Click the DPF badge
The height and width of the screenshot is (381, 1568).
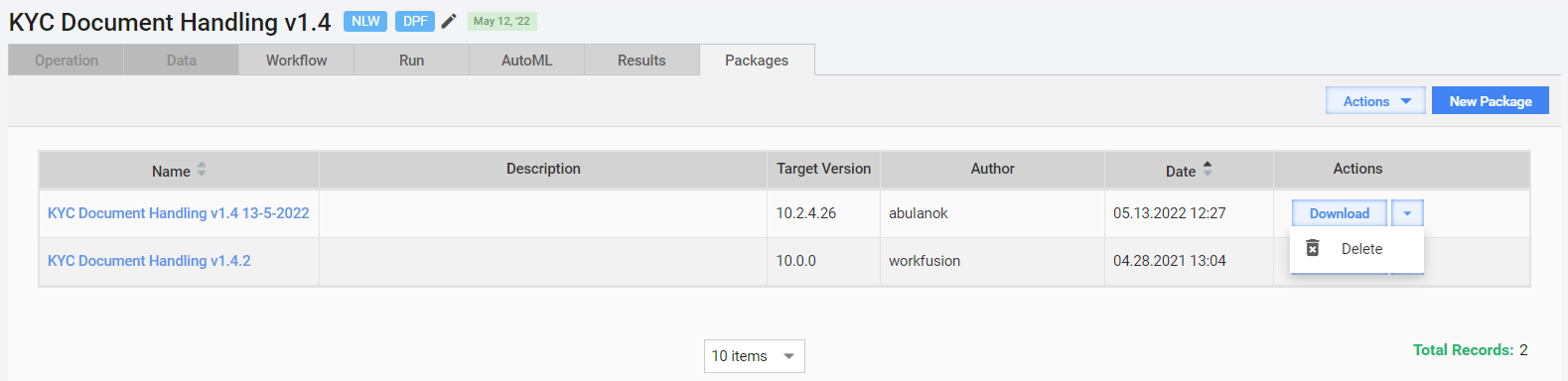[x=415, y=21]
